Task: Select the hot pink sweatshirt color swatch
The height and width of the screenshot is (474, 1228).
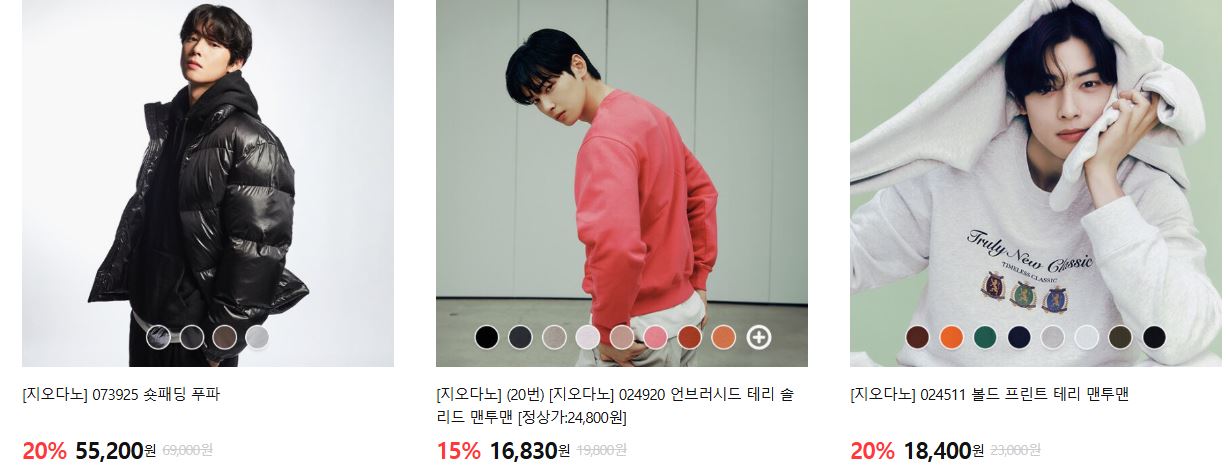Action: [656, 338]
